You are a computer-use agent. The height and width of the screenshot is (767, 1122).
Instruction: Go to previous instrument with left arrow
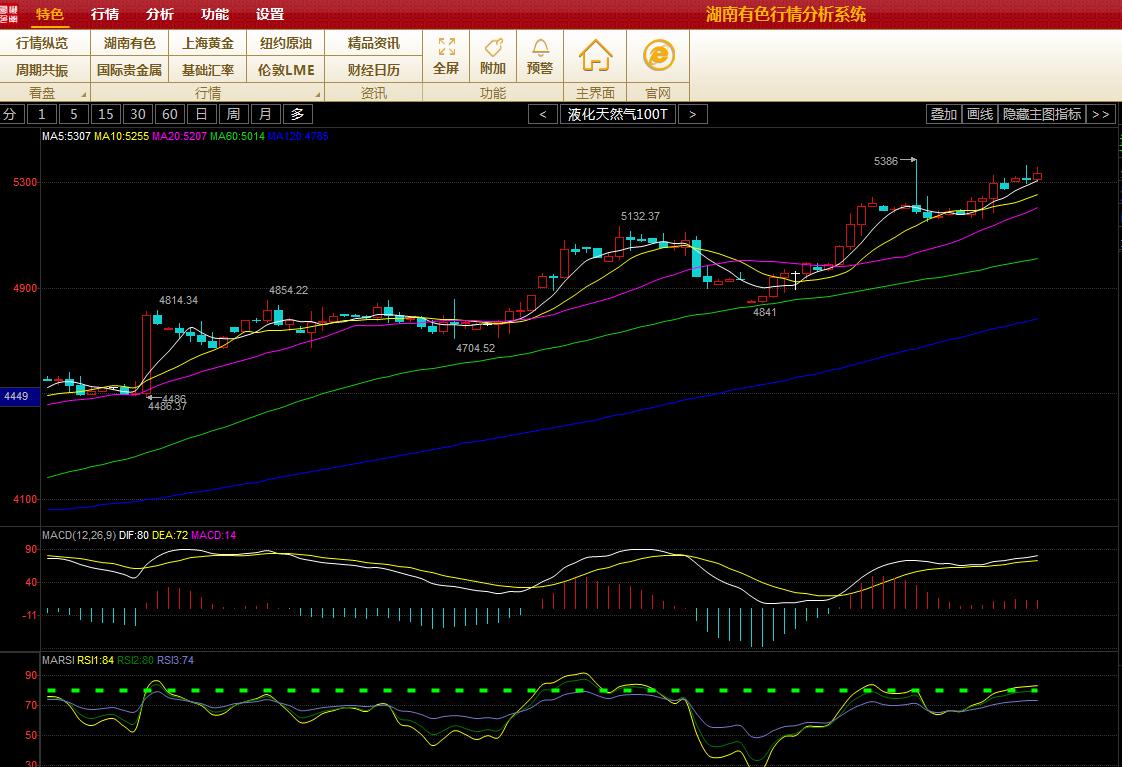pos(543,114)
